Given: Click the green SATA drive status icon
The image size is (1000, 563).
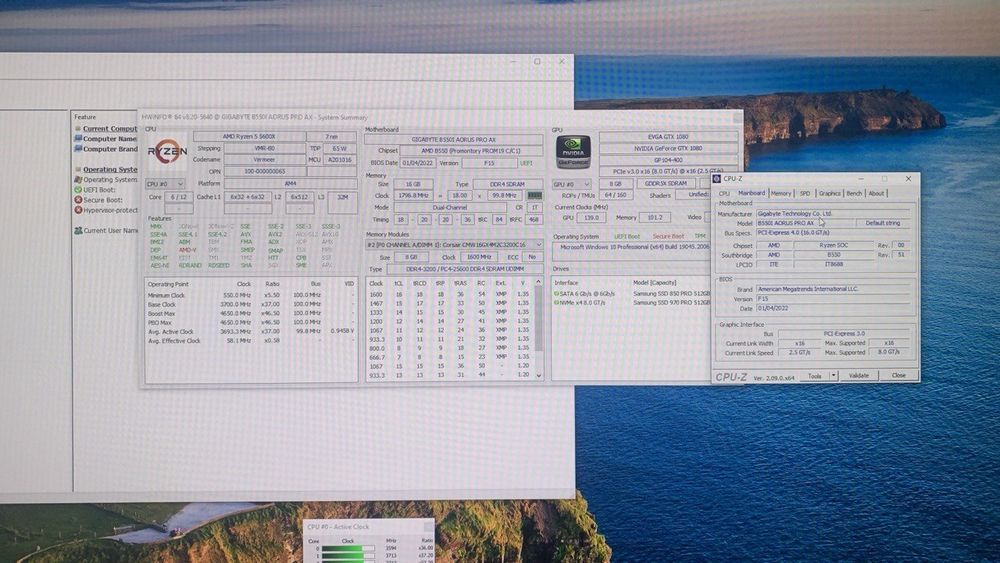Looking at the screenshot, I should pyautogui.click(x=556, y=294).
